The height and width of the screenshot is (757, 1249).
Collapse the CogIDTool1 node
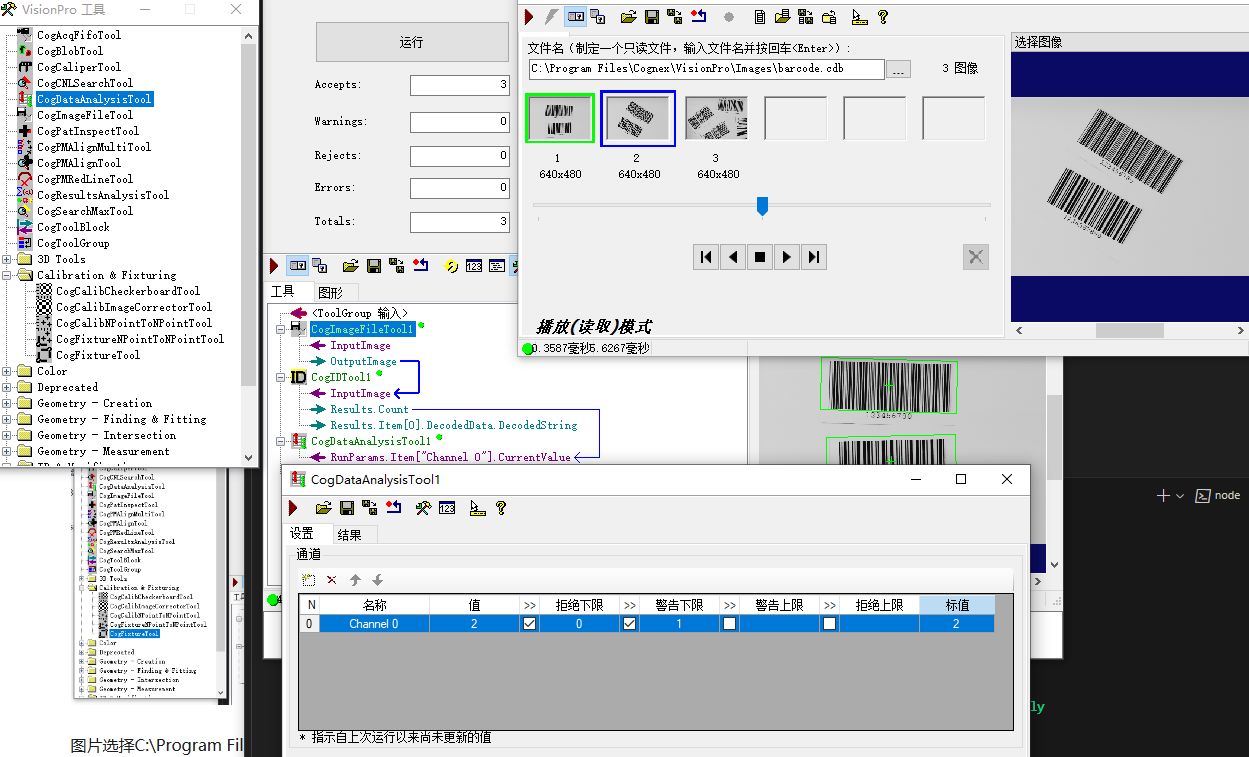pos(280,378)
